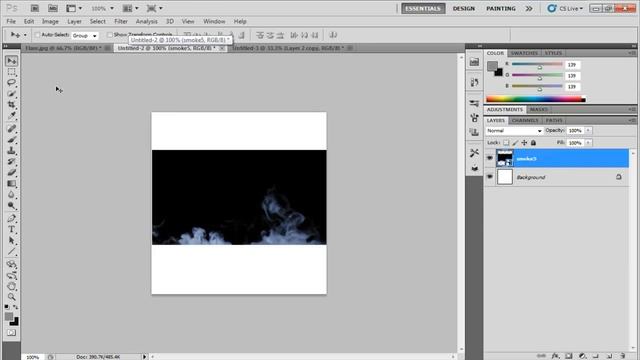Select the Crop tool
This screenshot has height=360, width=640.
(11, 105)
